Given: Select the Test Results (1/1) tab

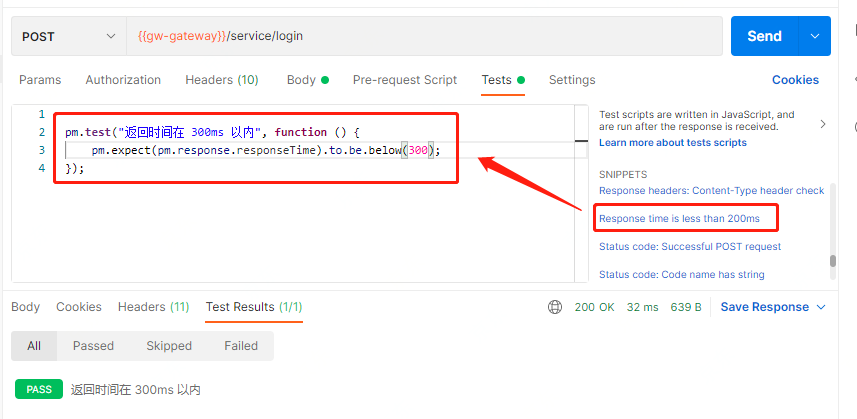Looking at the screenshot, I should tap(254, 307).
